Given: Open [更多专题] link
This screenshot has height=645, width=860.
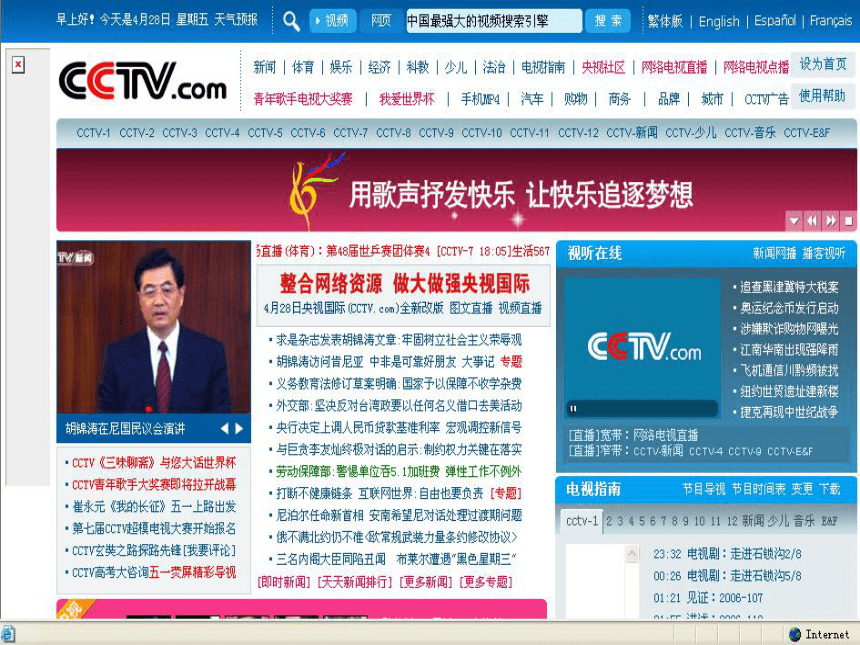Looking at the screenshot, I should click(x=486, y=582).
